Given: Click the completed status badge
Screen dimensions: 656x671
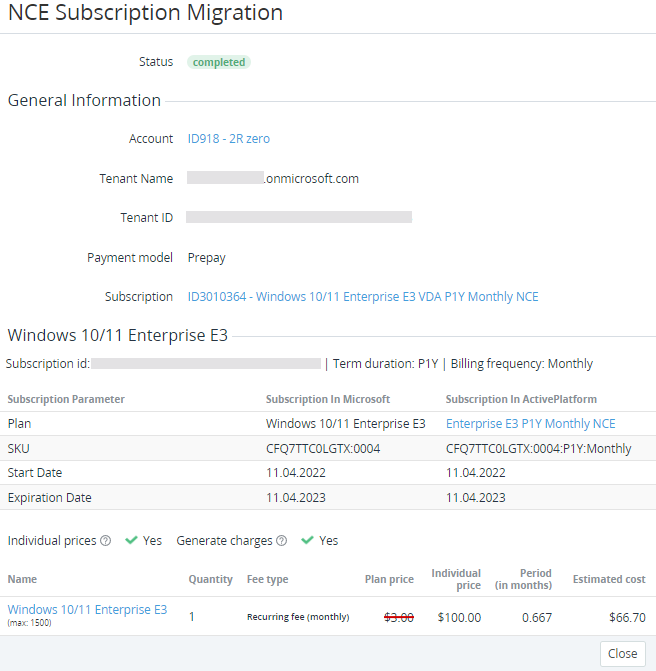Looking at the screenshot, I should [219, 62].
